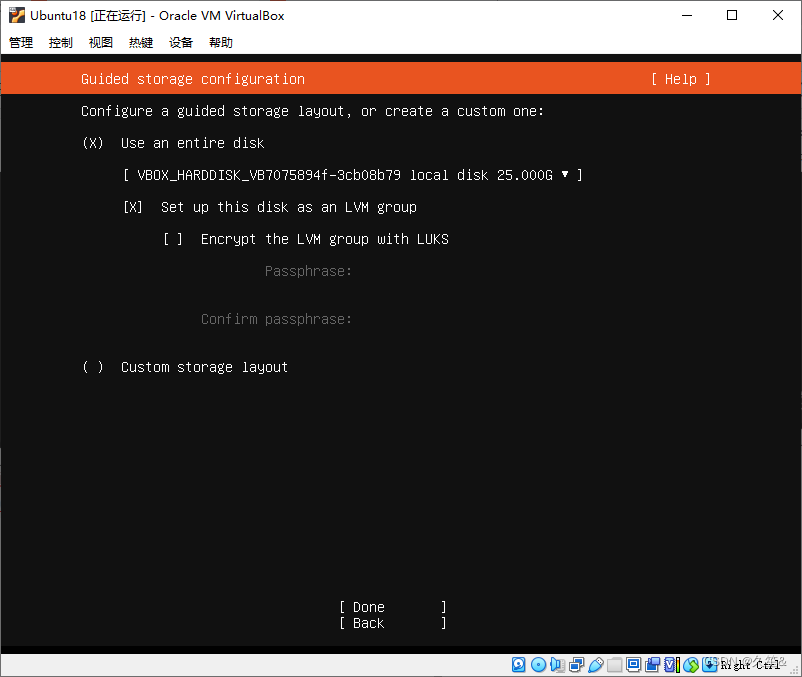
Task: Click the recording status icon
Action: click(653, 664)
